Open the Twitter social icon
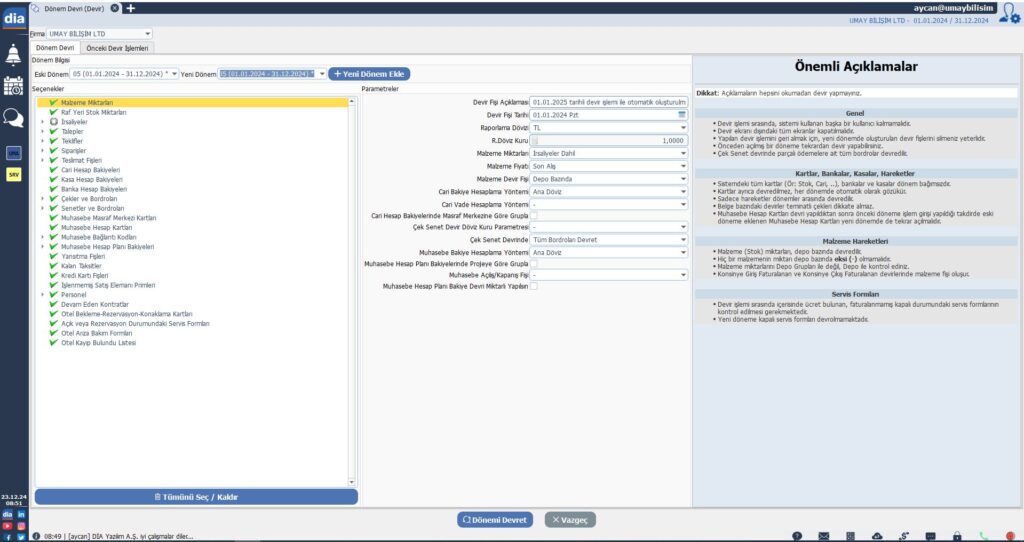1024x542 pixels. 22,537
